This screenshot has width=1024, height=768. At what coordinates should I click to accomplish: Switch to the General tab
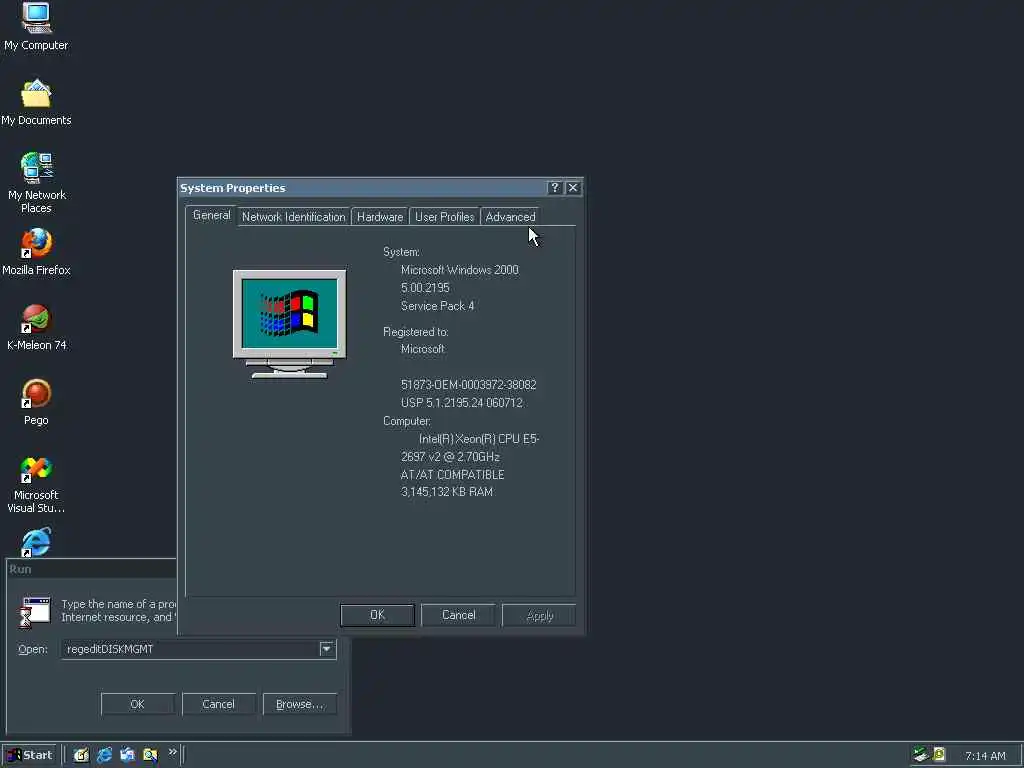[x=211, y=216]
